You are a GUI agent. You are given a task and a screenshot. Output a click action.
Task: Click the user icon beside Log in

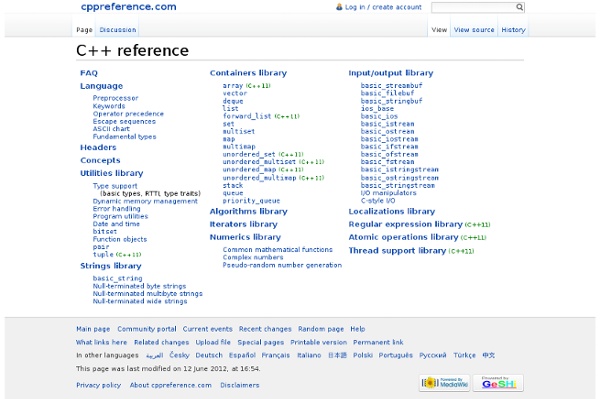(339, 7)
